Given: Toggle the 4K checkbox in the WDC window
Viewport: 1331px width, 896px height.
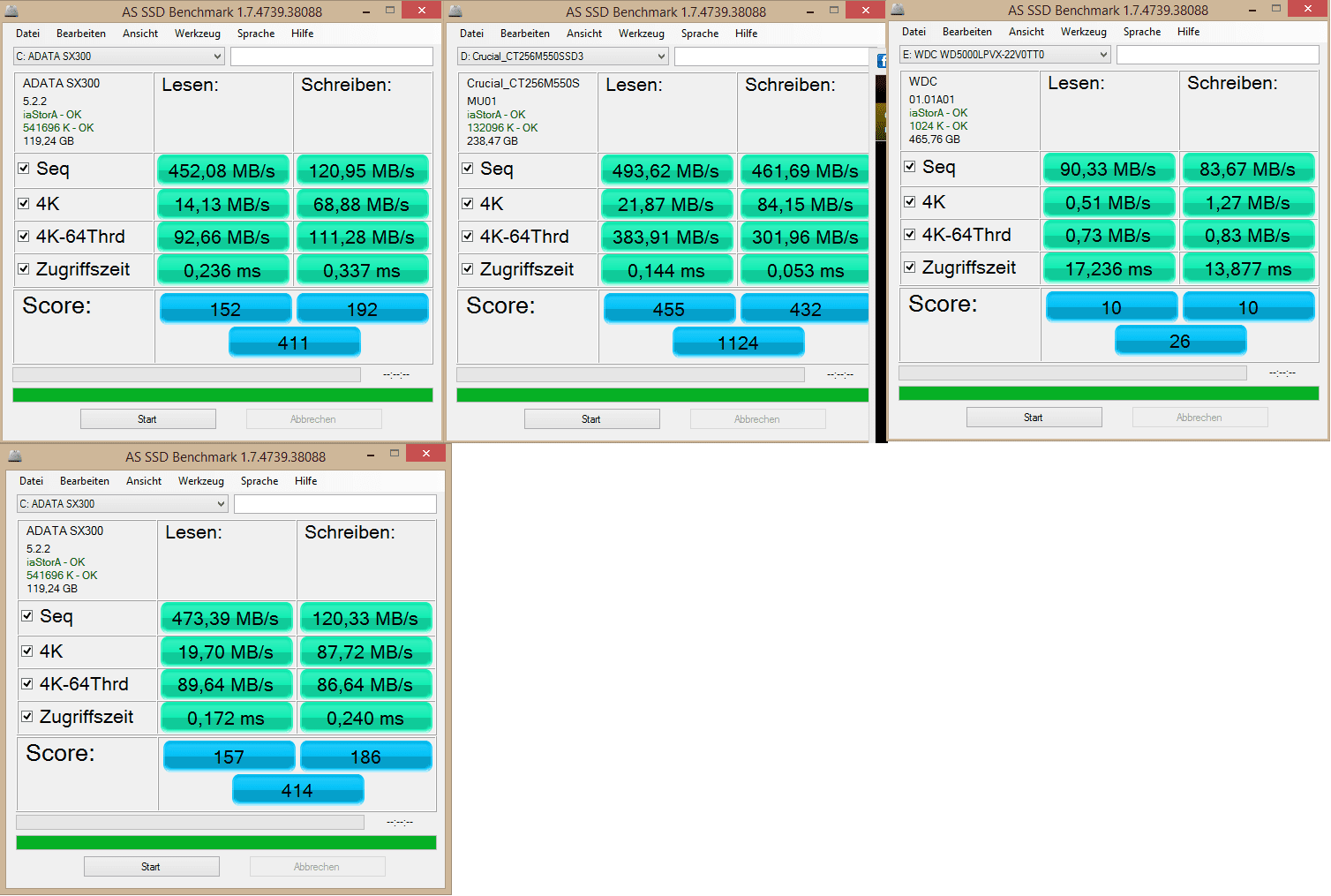Looking at the screenshot, I should 910,201.
